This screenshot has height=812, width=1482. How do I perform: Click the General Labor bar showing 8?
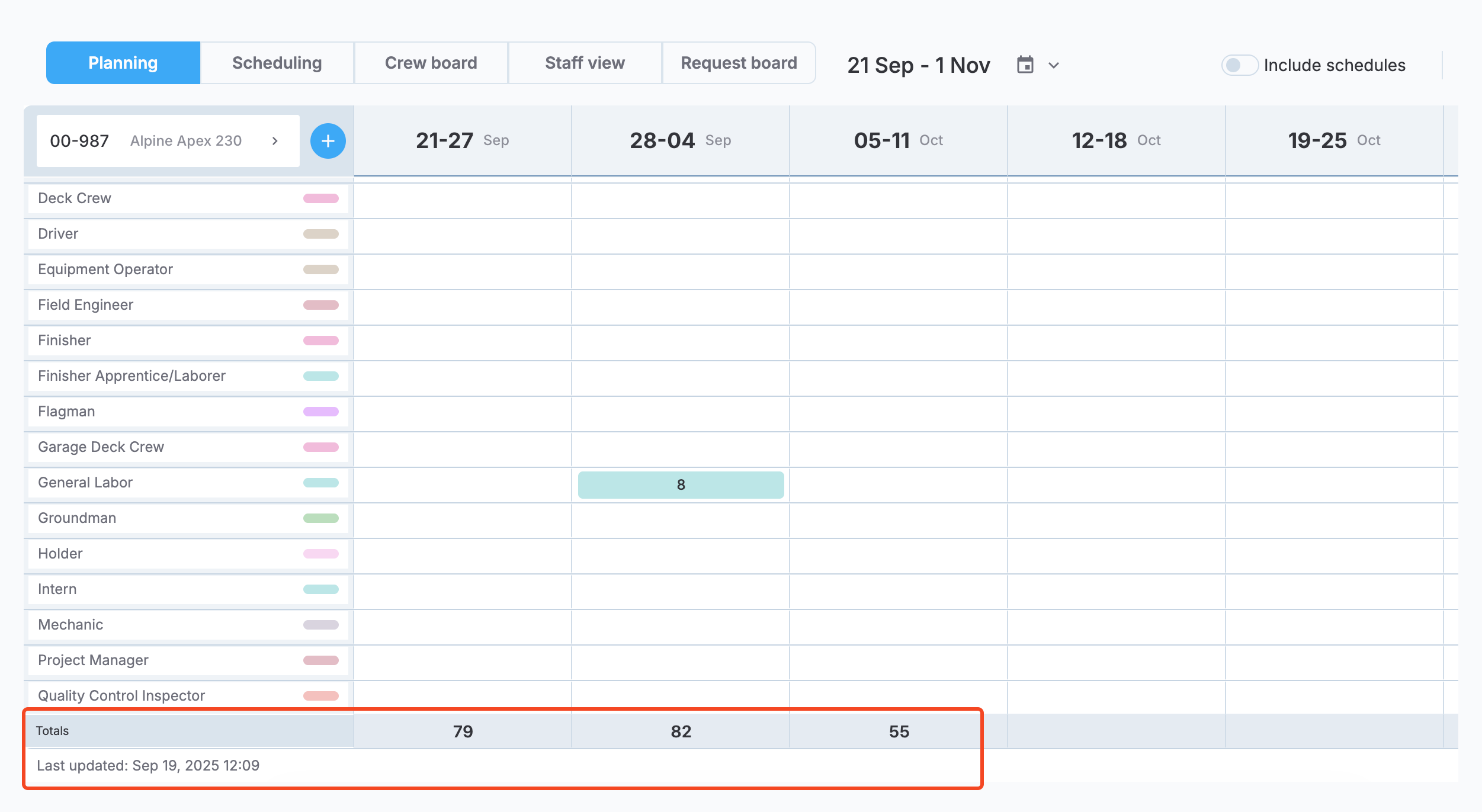tap(681, 485)
